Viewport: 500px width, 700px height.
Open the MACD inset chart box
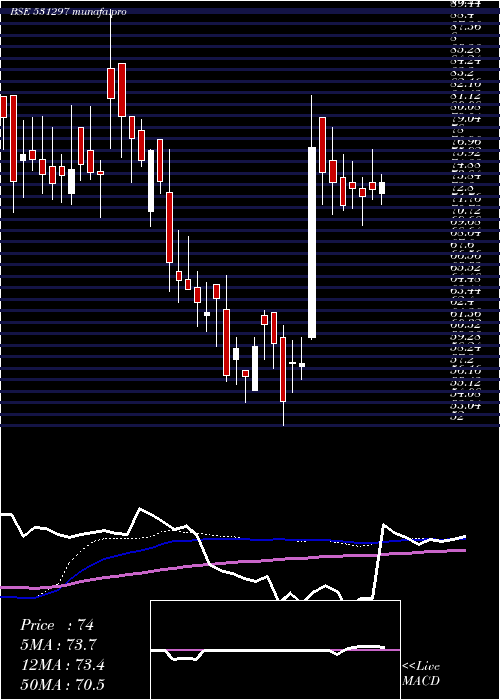[x=275, y=650]
